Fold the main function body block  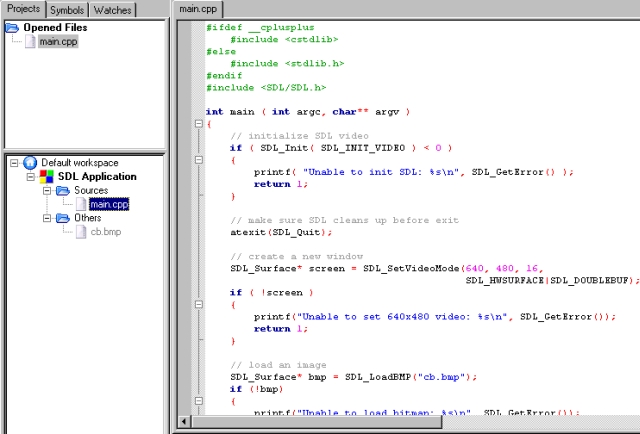(198, 124)
